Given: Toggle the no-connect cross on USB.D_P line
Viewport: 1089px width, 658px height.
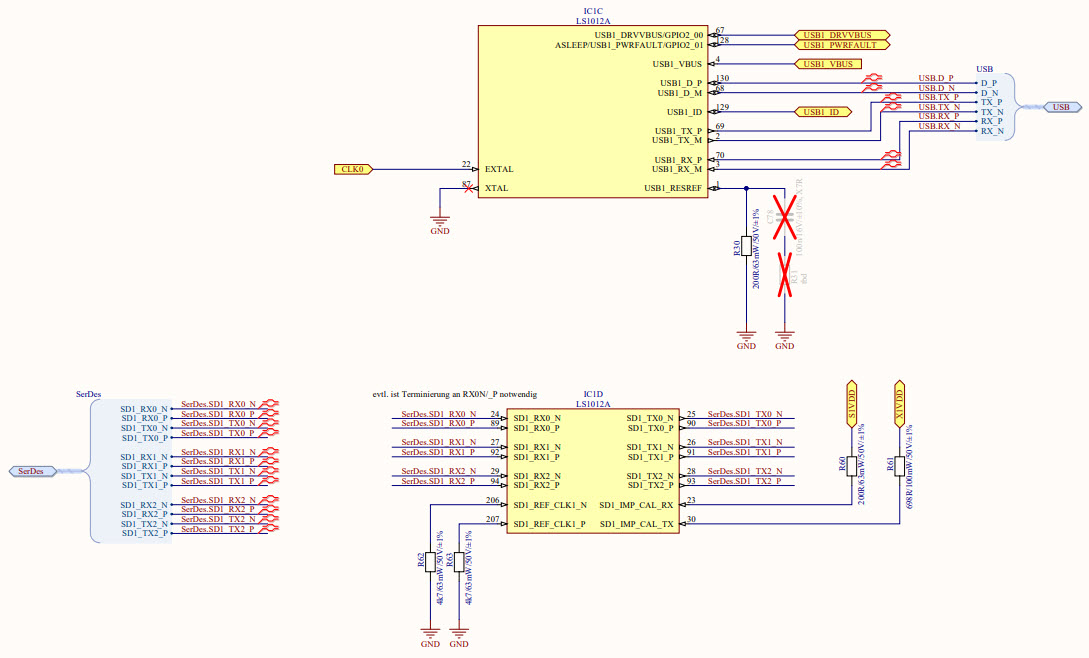Looking at the screenshot, I should point(875,79).
